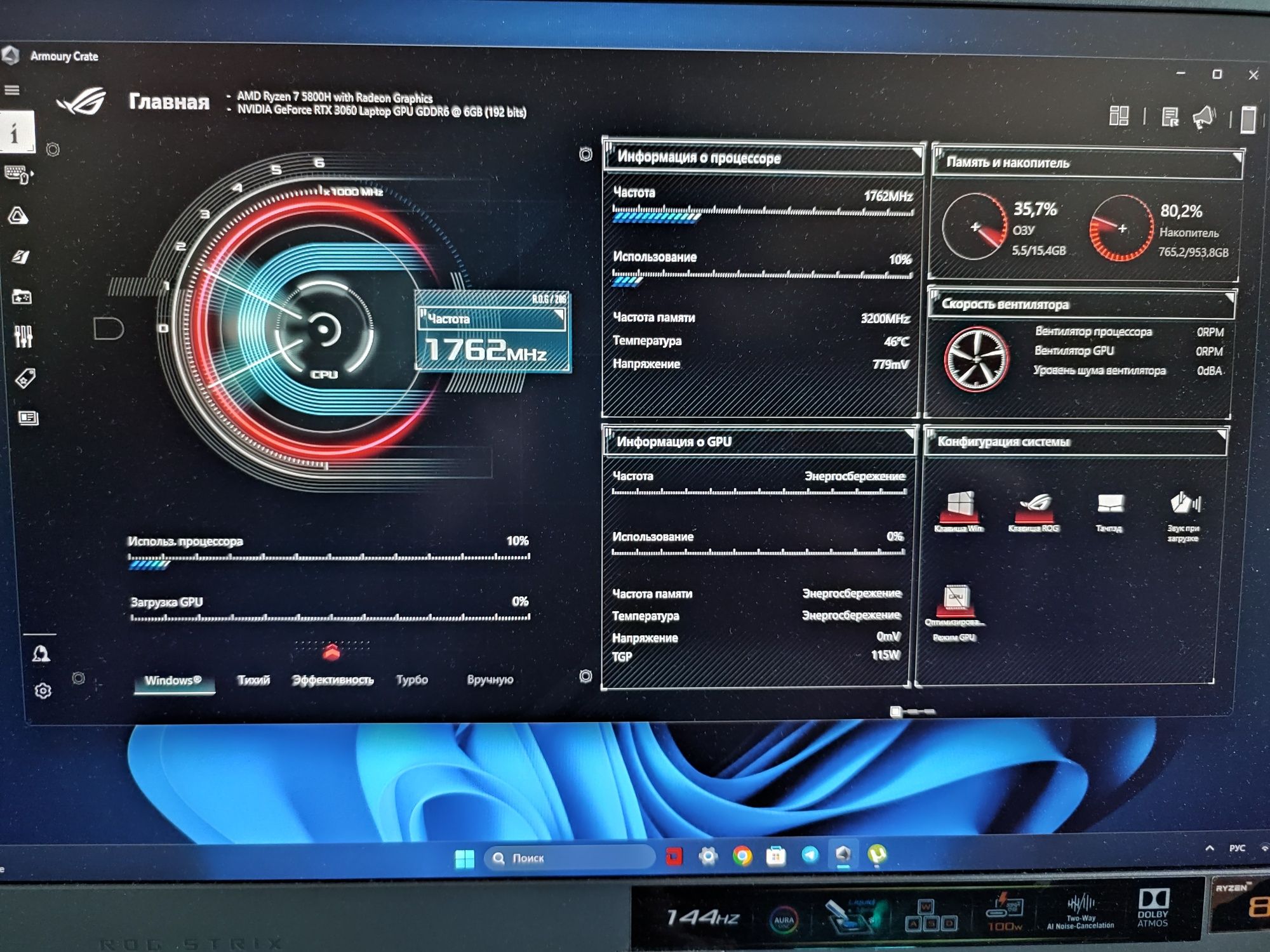Screen dimensions: 1270x952
Task: Click gear icon above the CPU gauge left
Action: tap(53, 150)
